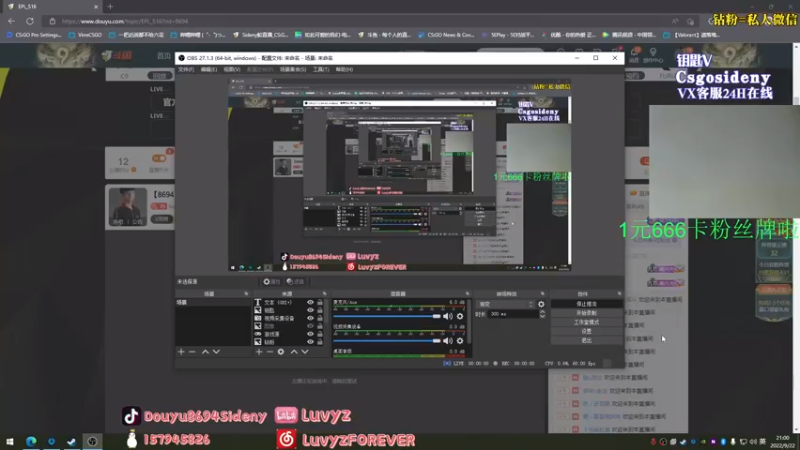Open the Windows Start menu
The height and width of the screenshot is (450, 800).
coord(10,441)
